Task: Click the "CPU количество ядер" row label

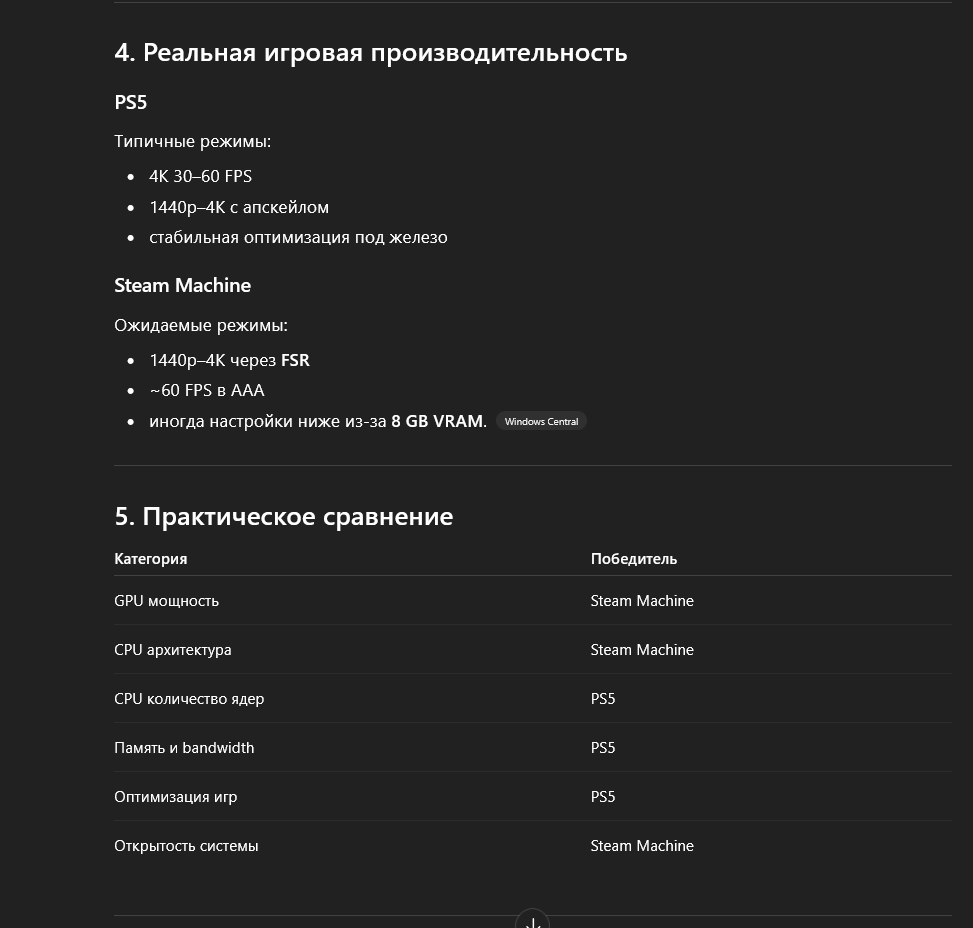Action: coord(189,699)
